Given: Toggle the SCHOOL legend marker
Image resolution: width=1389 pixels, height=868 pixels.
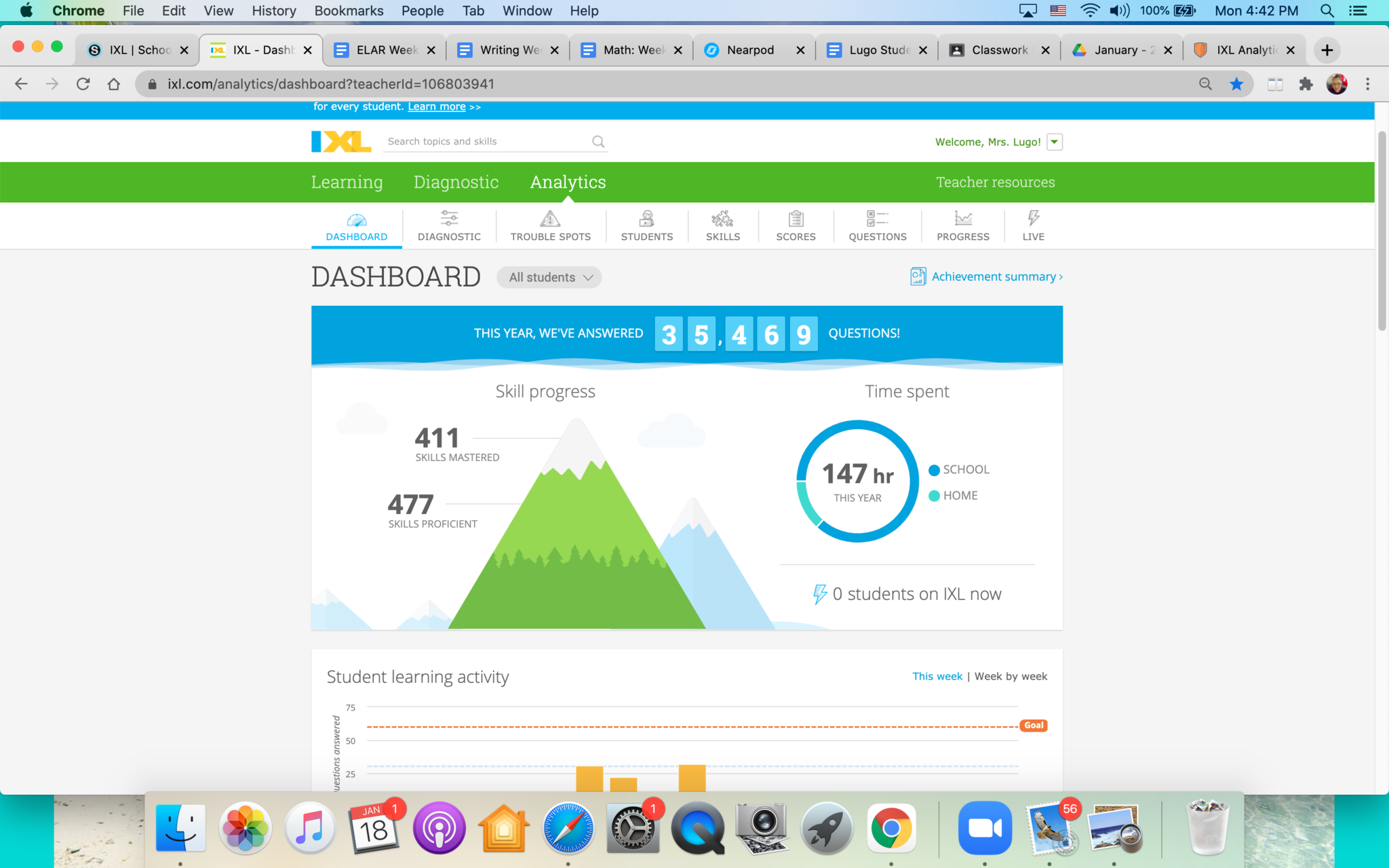Looking at the screenshot, I should 934,470.
